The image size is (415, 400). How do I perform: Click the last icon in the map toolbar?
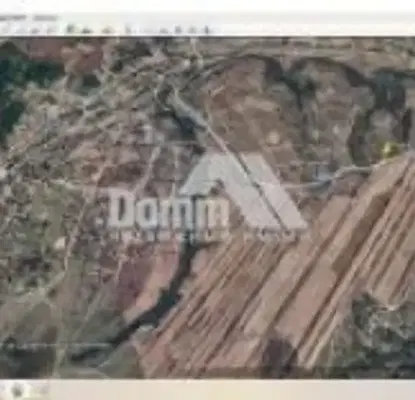[x=207, y=30]
